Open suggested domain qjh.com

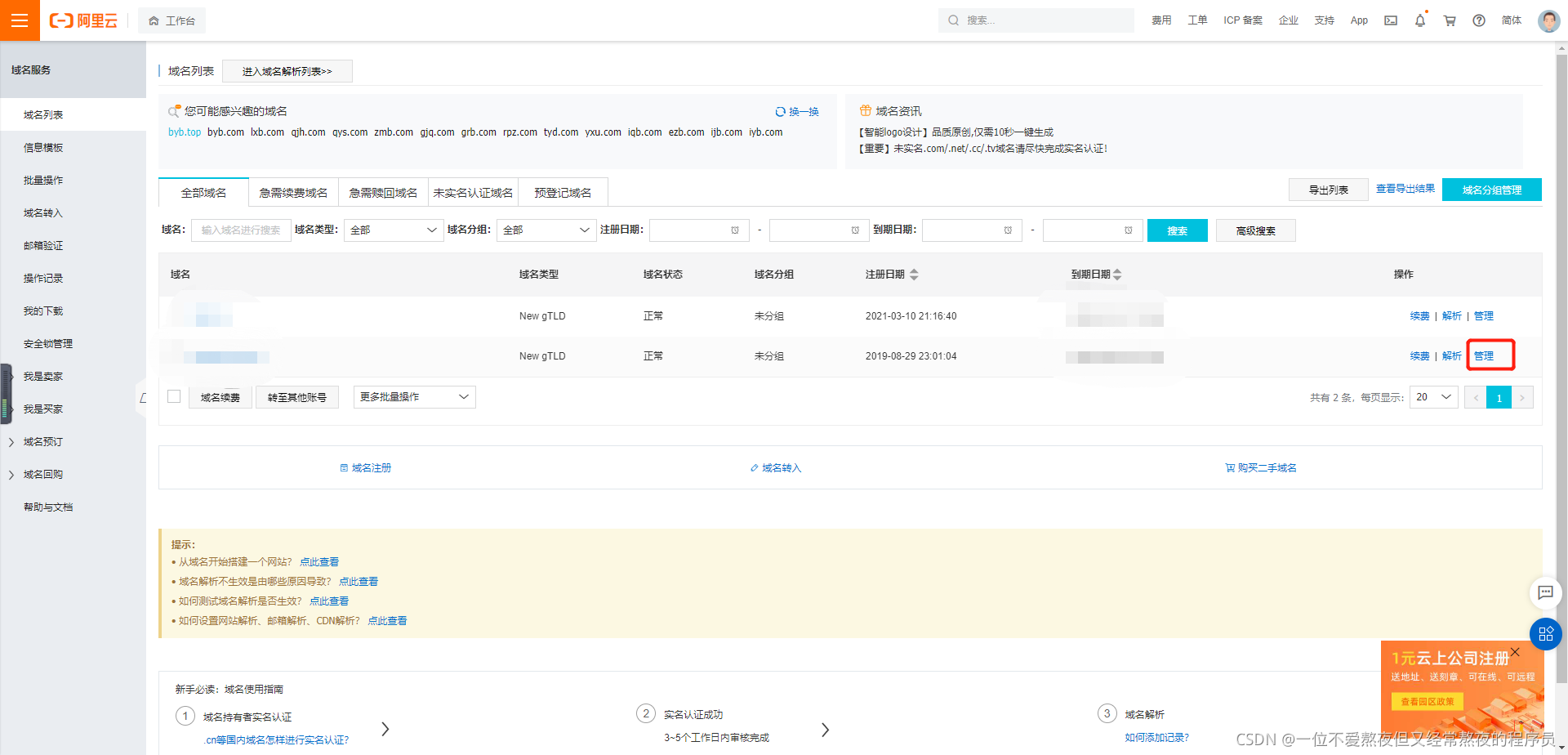click(308, 132)
